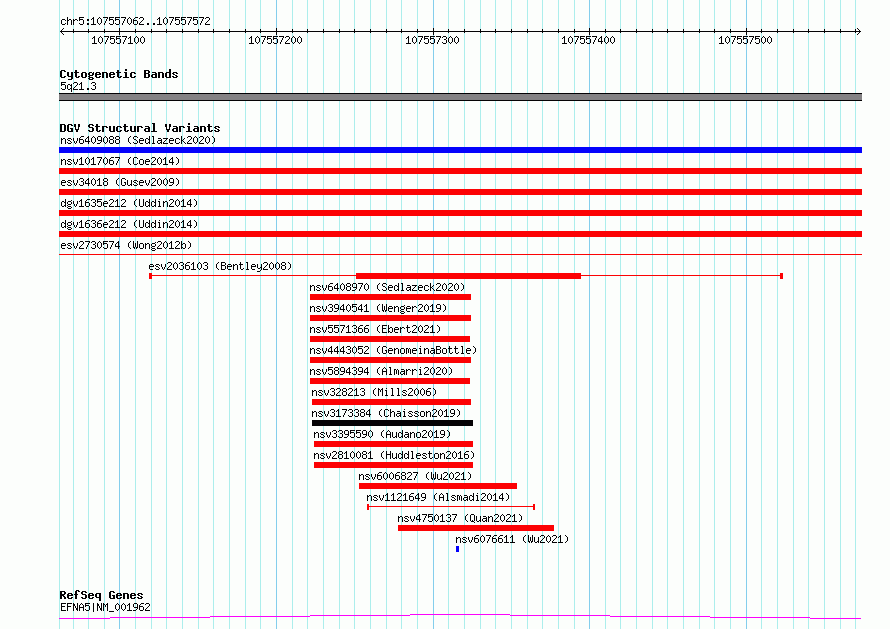The image size is (890, 629).
Task: Open the nsv5571366 (Ebert2021) entry
Action: [375, 329]
